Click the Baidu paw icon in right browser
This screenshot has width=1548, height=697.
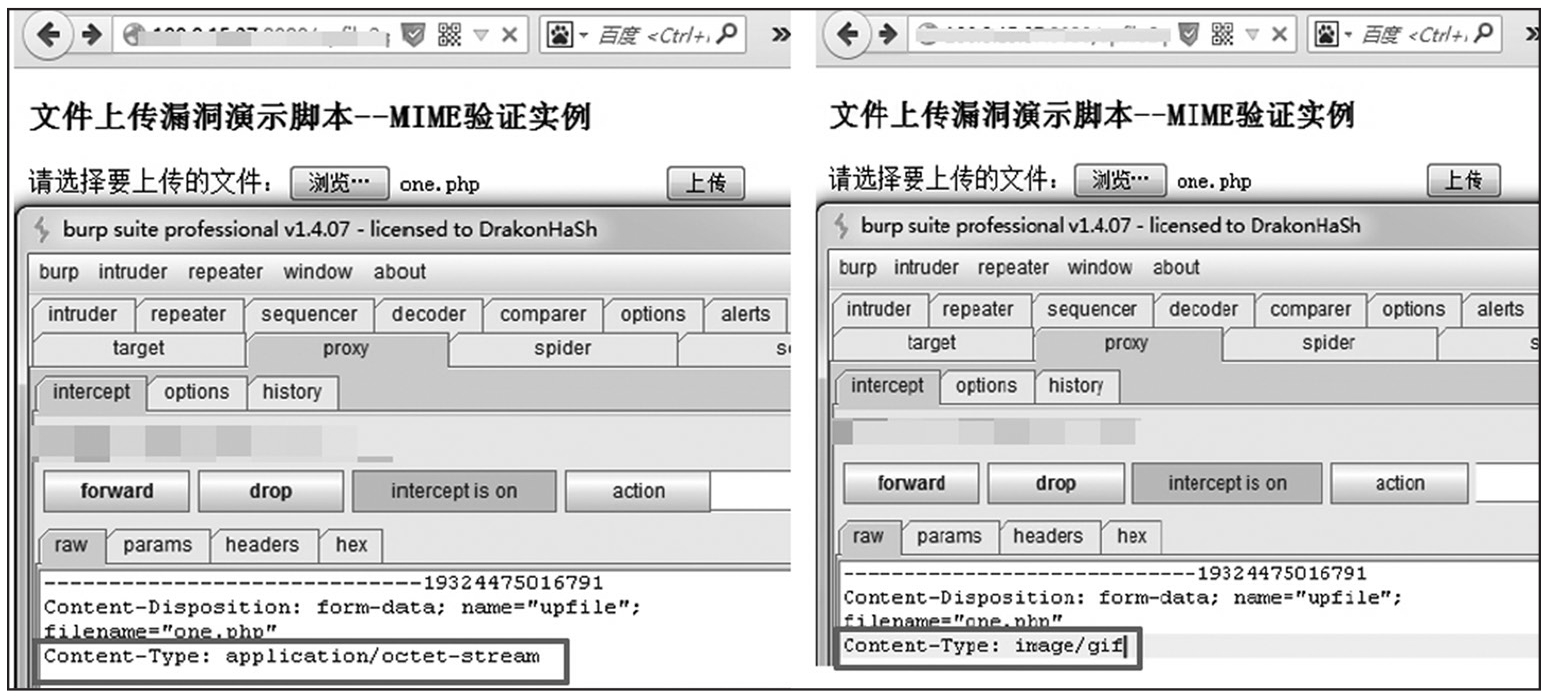point(1325,34)
